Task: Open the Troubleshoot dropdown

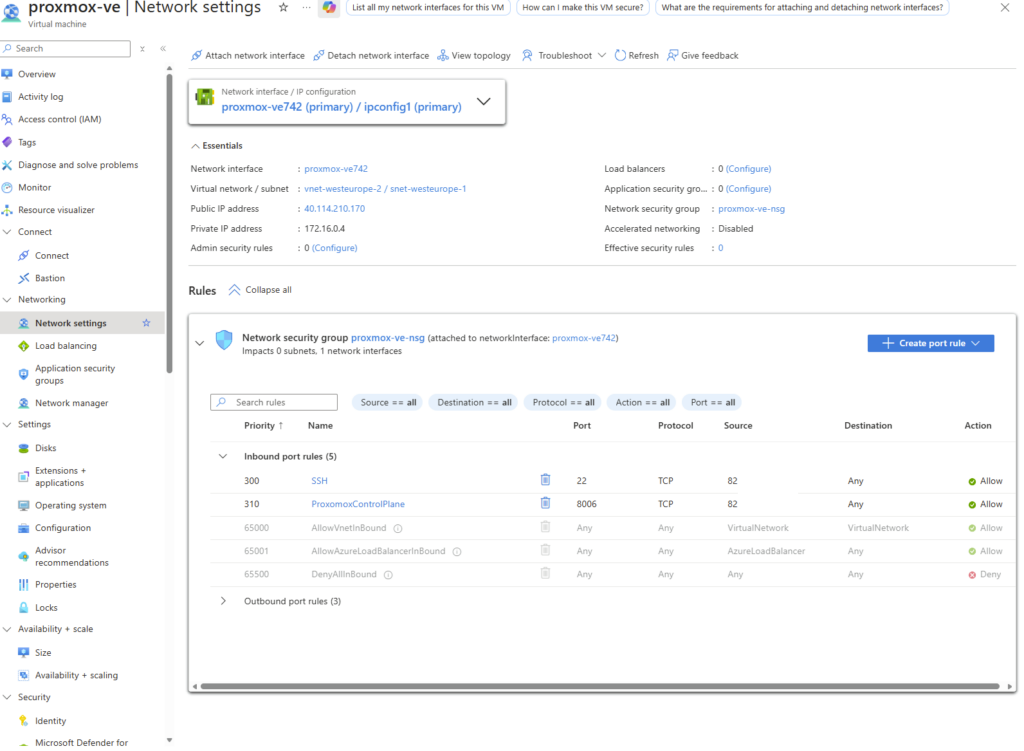Action: pos(564,56)
